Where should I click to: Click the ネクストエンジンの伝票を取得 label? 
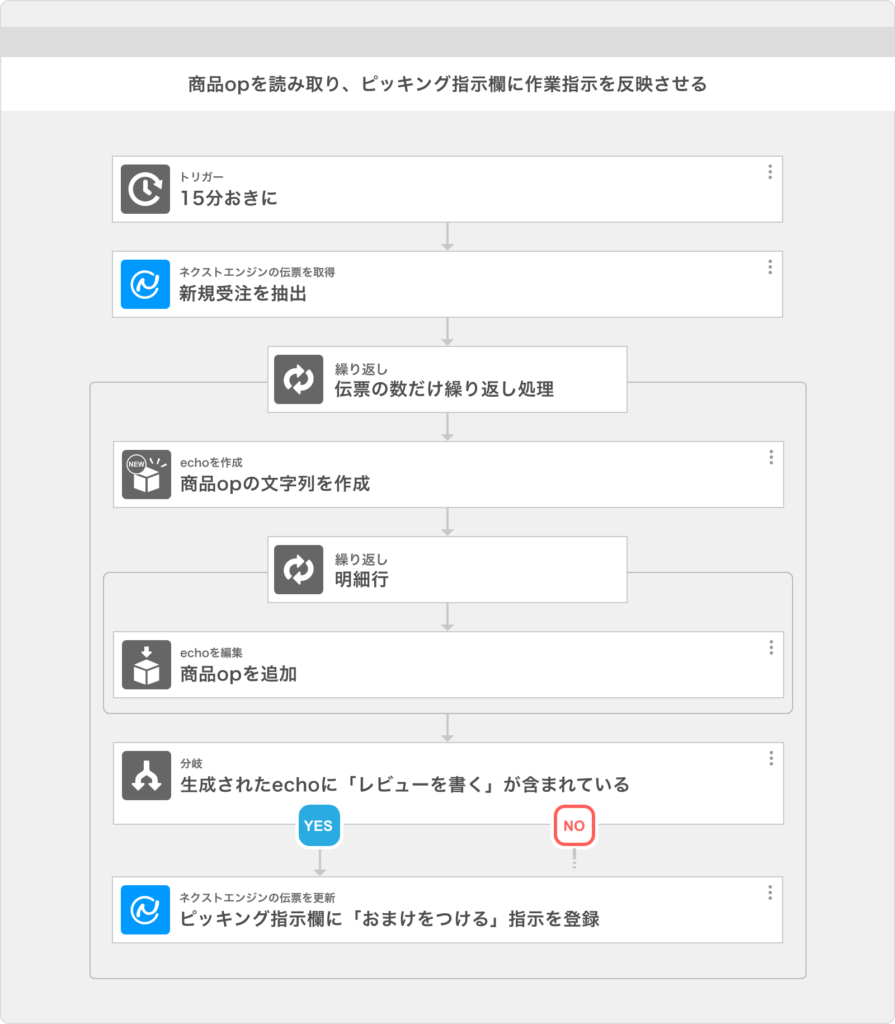[x=257, y=272]
